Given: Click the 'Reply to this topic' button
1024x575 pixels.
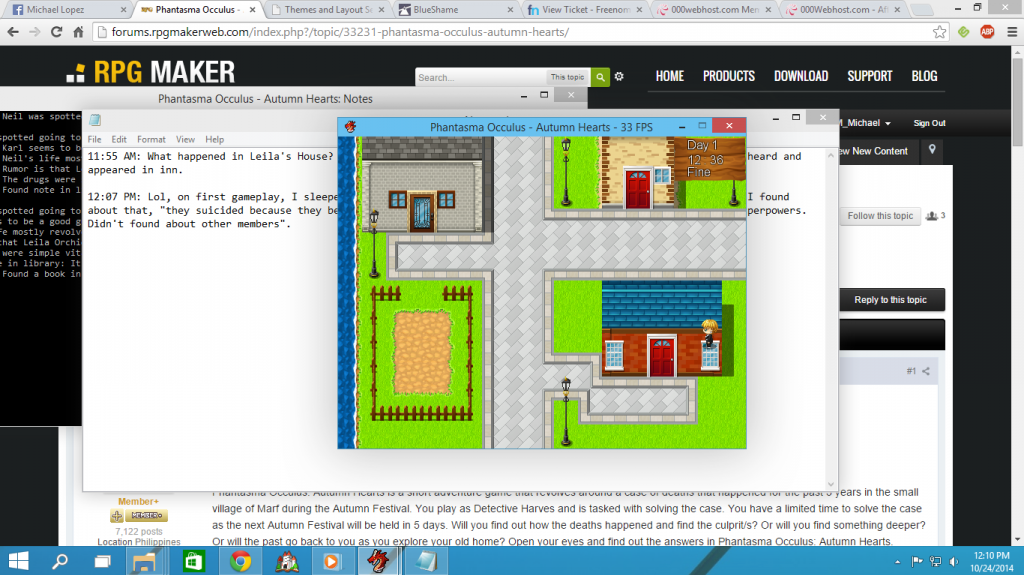Looking at the screenshot, I should (x=890, y=300).
